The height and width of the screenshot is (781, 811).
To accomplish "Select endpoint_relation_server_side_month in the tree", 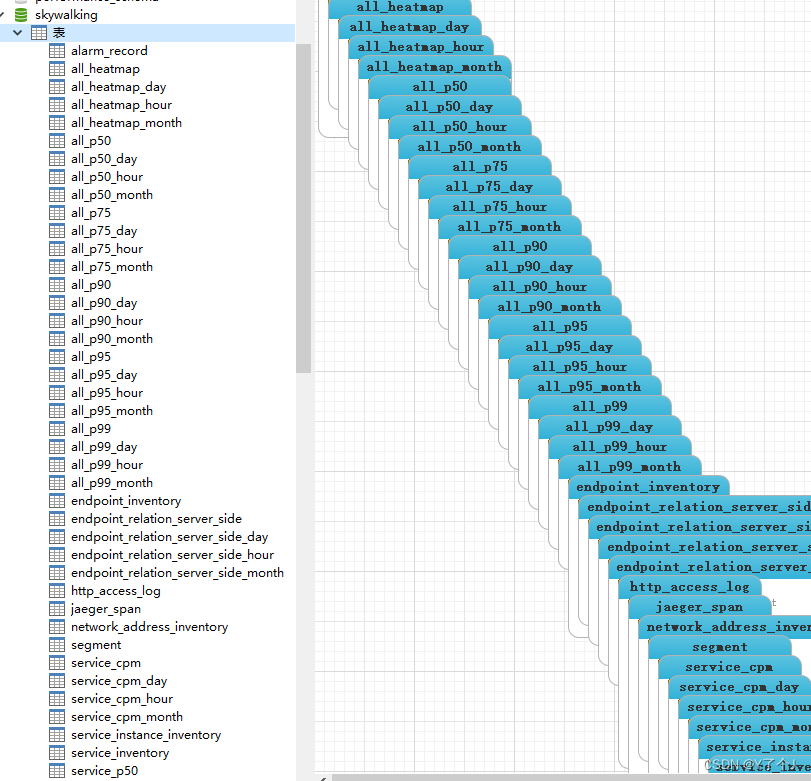I will click(x=177, y=573).
